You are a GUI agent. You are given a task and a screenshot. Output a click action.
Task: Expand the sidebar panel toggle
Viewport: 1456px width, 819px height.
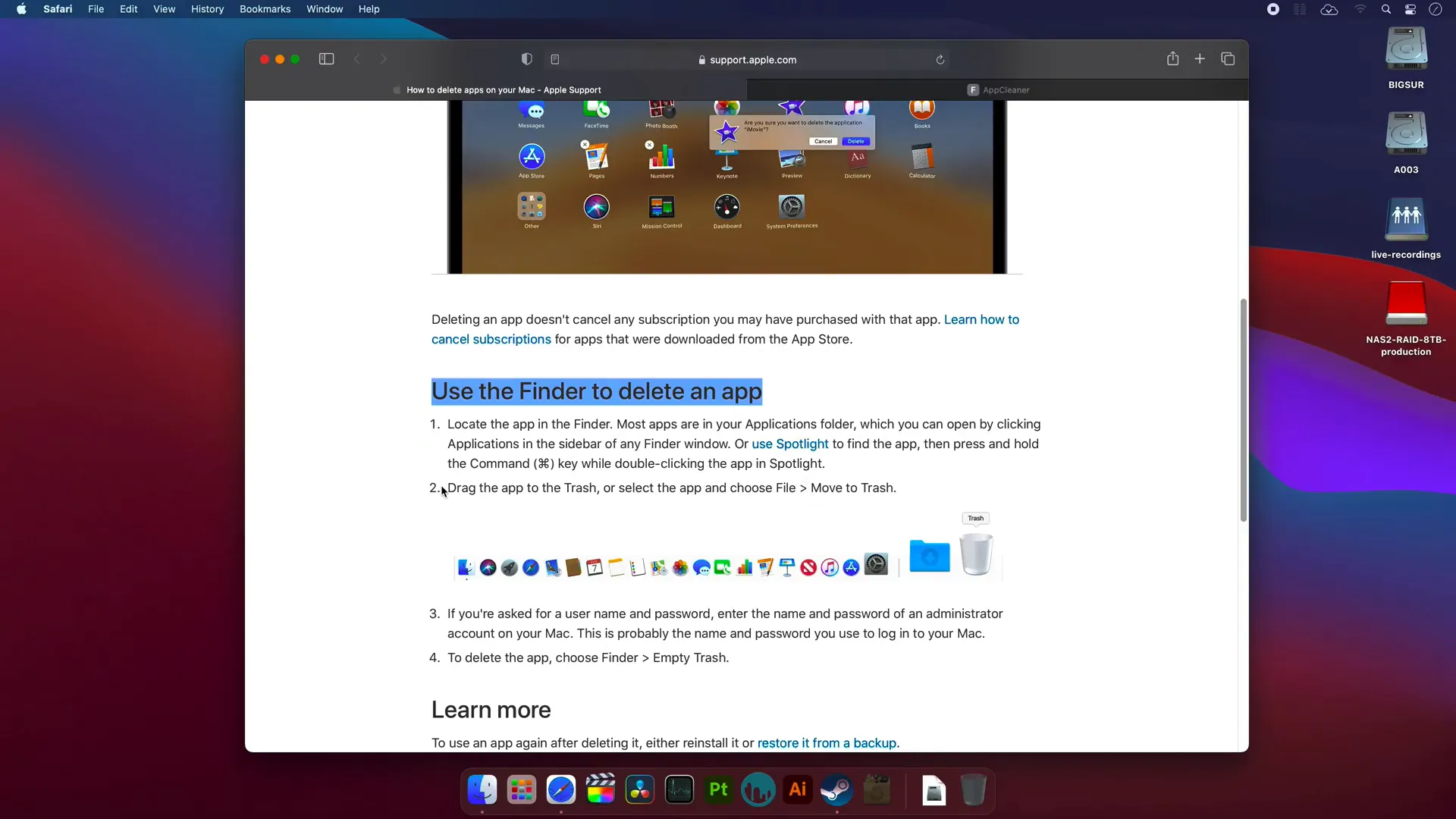click(327, 59)
